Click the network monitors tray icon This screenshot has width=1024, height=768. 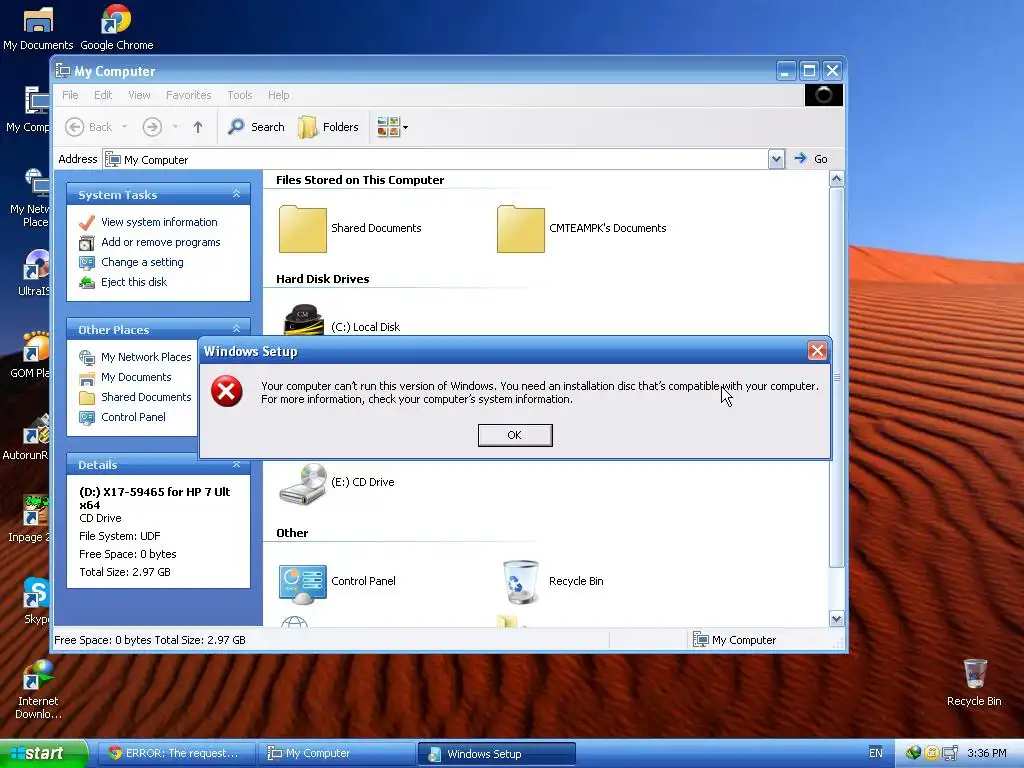(950, 753)
